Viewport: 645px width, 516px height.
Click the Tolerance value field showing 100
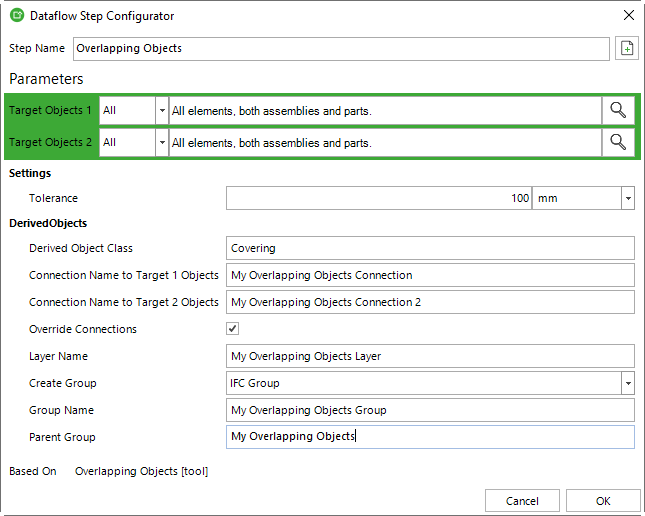(379, 198)
